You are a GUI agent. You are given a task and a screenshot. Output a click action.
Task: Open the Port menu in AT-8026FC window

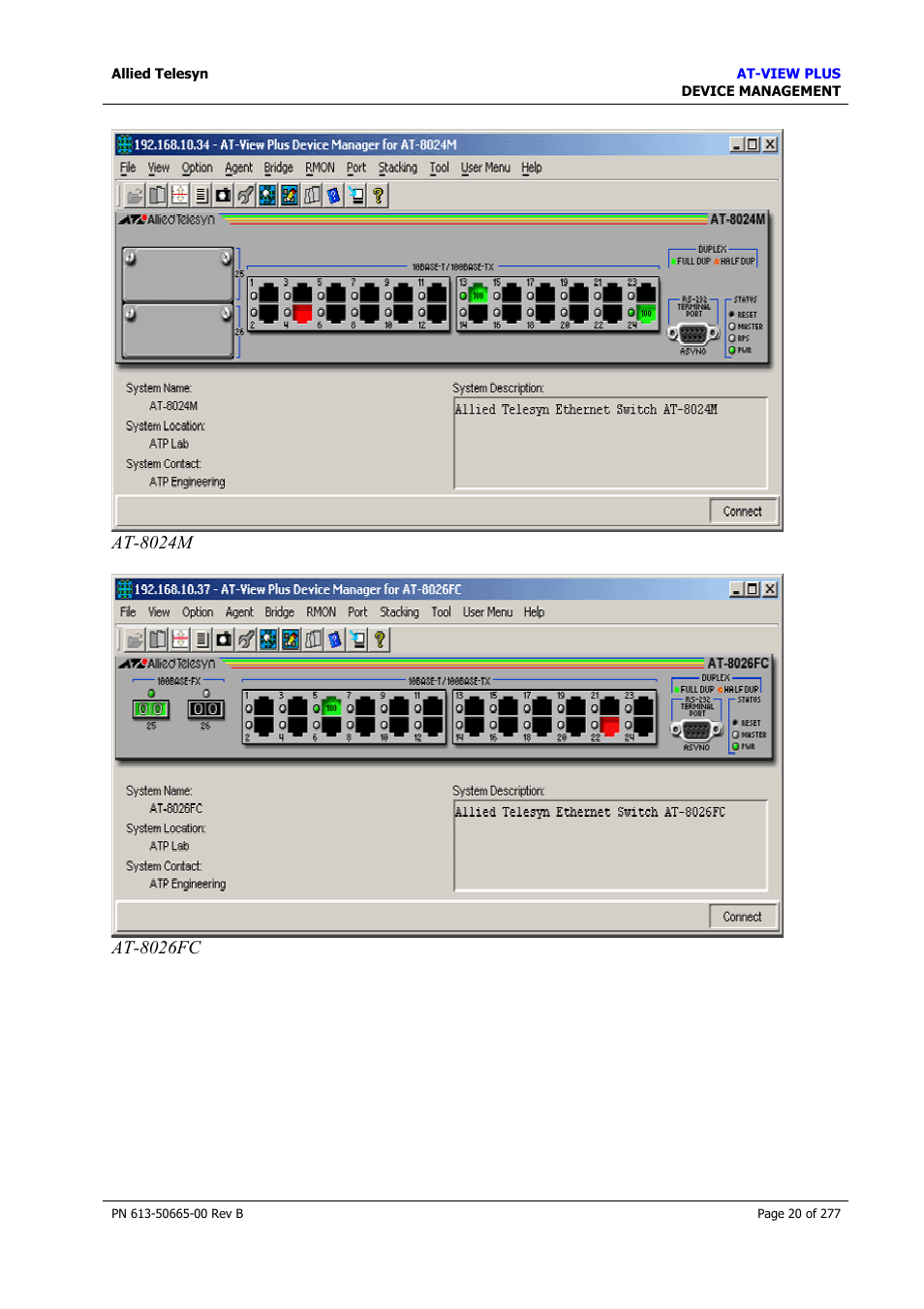357,612
